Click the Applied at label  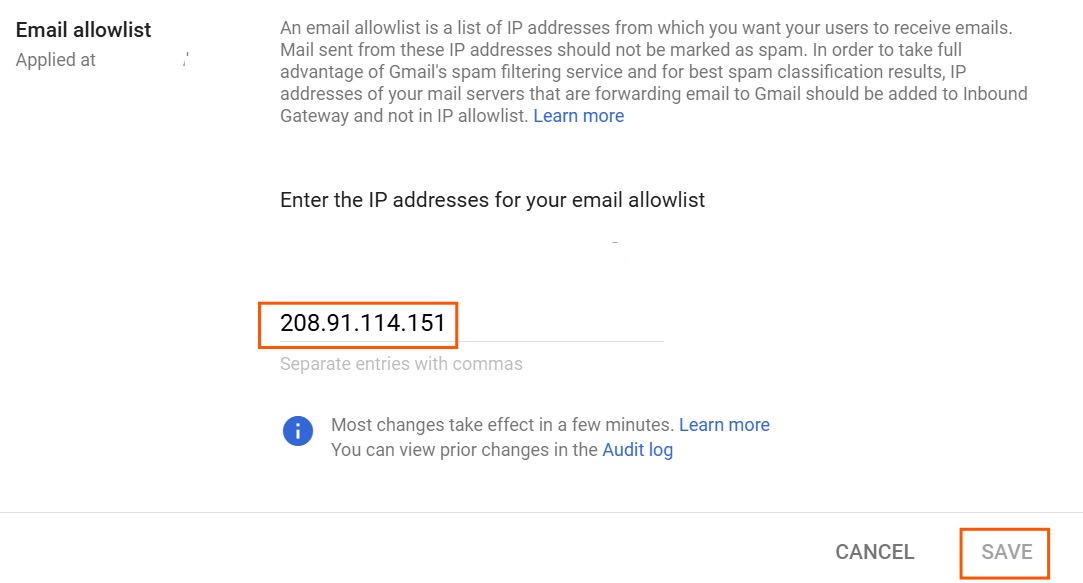click(56, 60)
